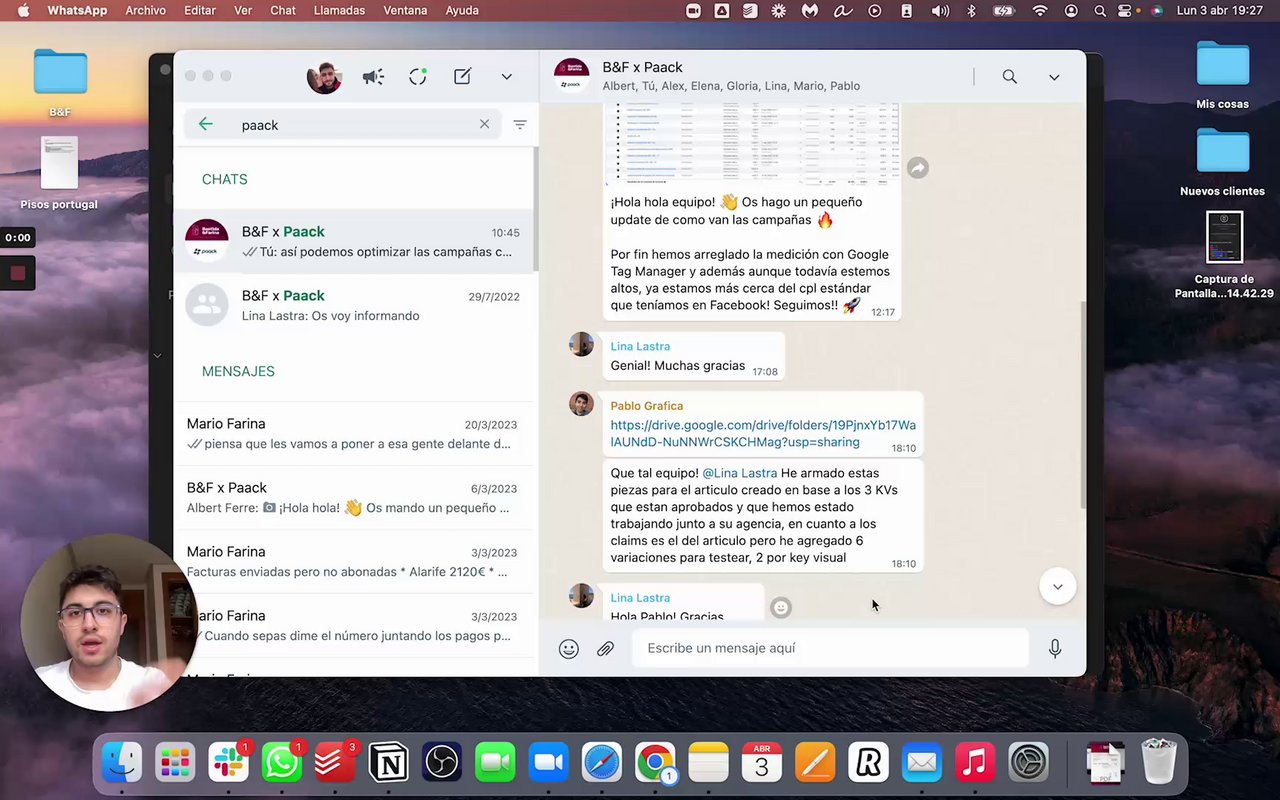Open the volume menu bar icon
Viewport: 1280px width, 800px height.
[x=940, y=10]
